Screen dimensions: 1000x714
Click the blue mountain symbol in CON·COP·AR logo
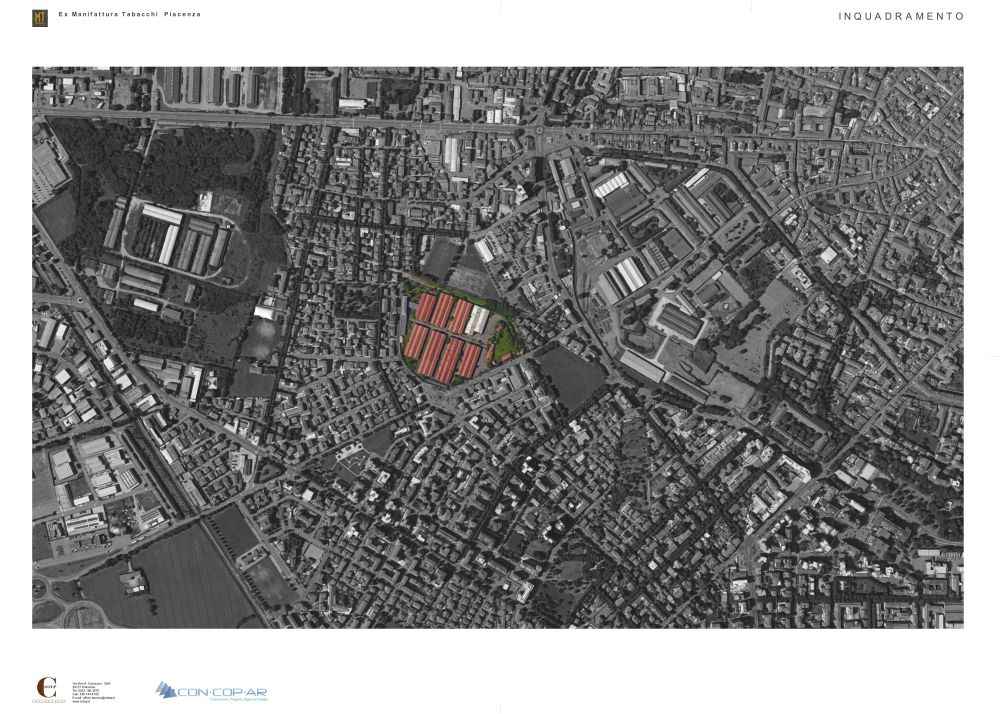point(167,690)
